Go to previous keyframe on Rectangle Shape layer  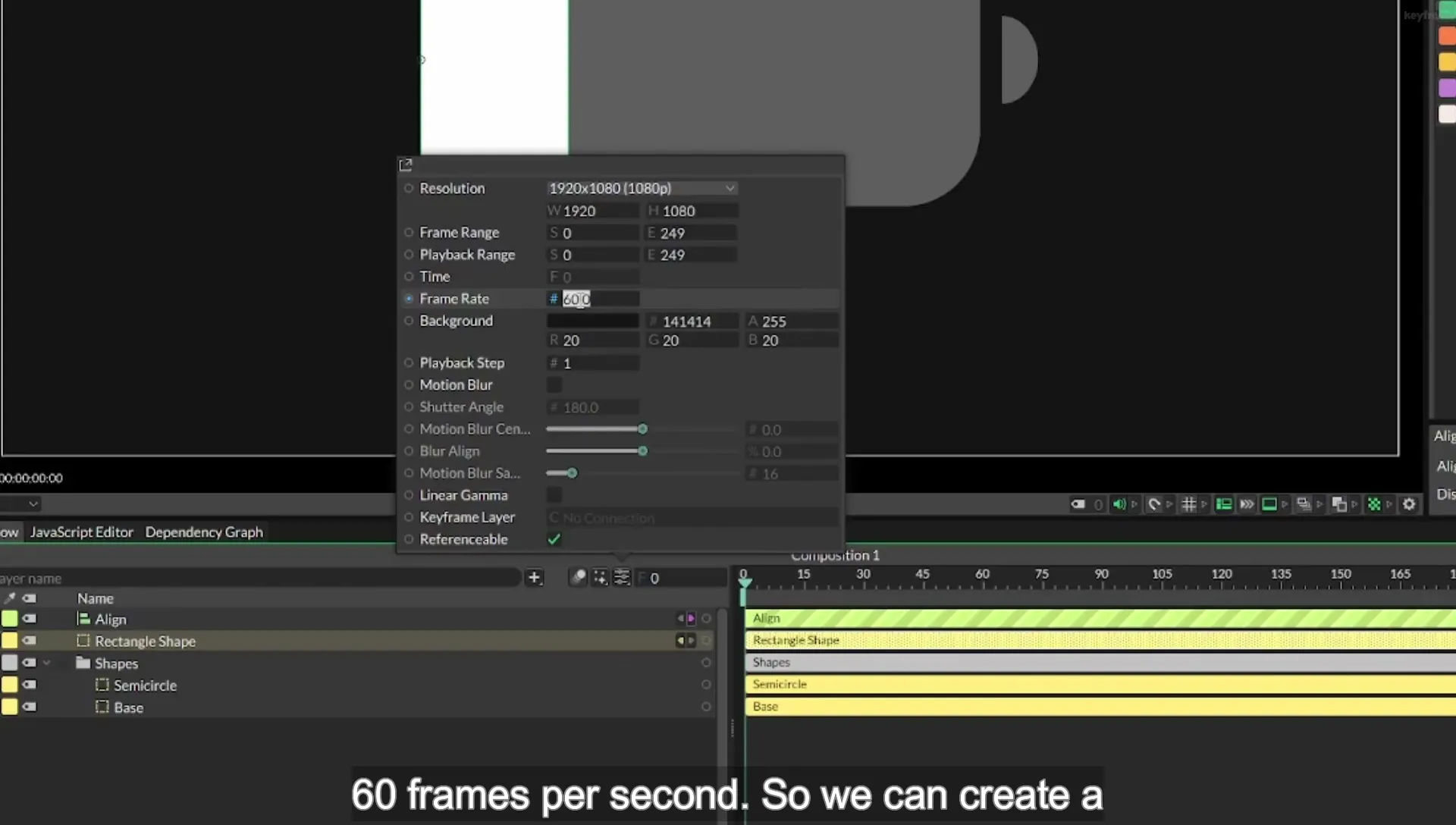pos(680,641)
